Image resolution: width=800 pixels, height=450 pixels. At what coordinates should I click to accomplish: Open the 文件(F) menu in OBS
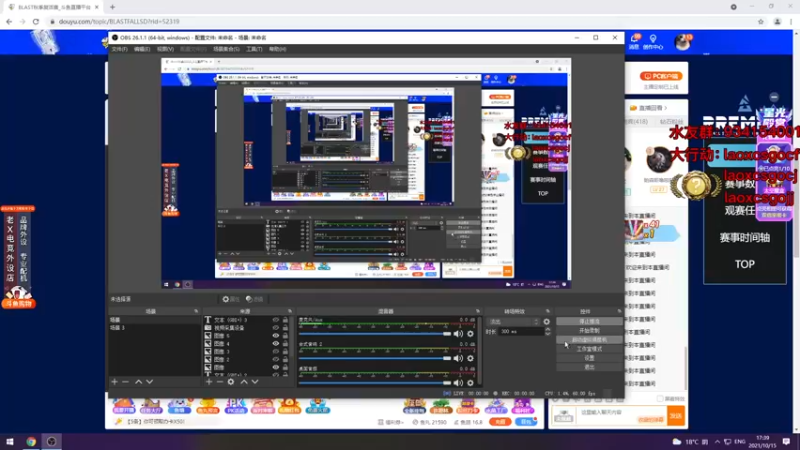pos(119,49)
